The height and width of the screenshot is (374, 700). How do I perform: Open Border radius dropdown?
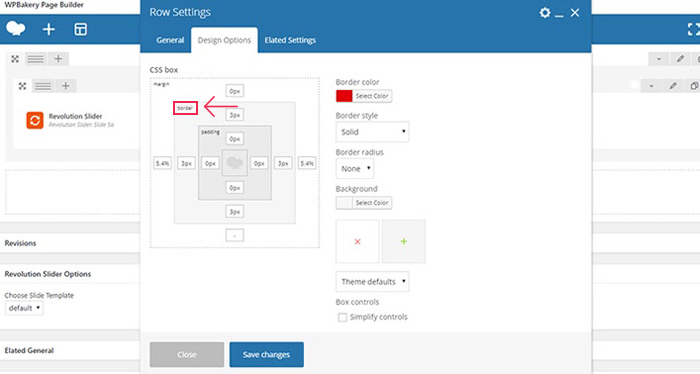click(355, 169)
